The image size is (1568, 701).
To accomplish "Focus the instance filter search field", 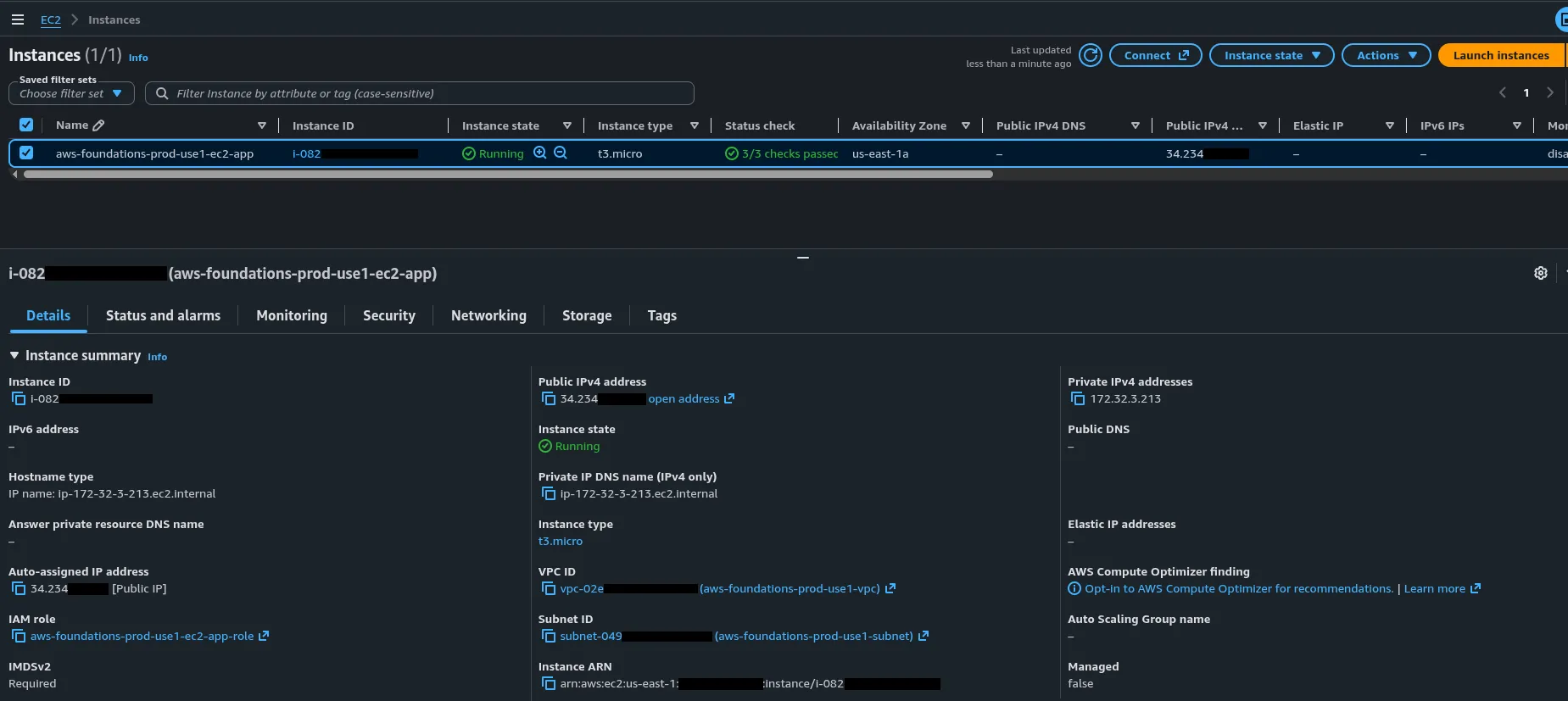I will tap(420, 93).
